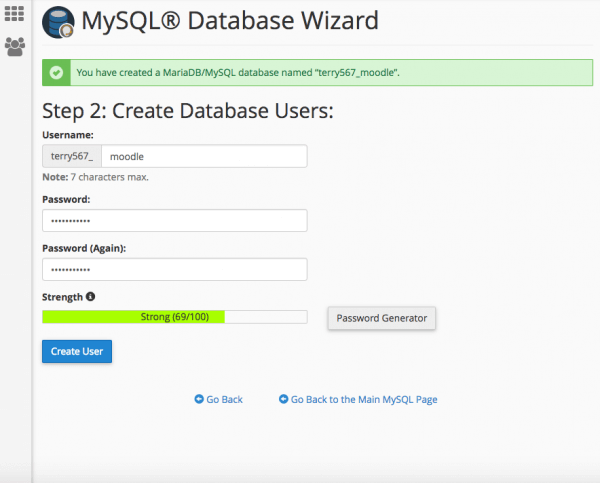This screenshot has width=600, height=483.
Task: Click the Password (Again) label
Action: coord(84,248)
